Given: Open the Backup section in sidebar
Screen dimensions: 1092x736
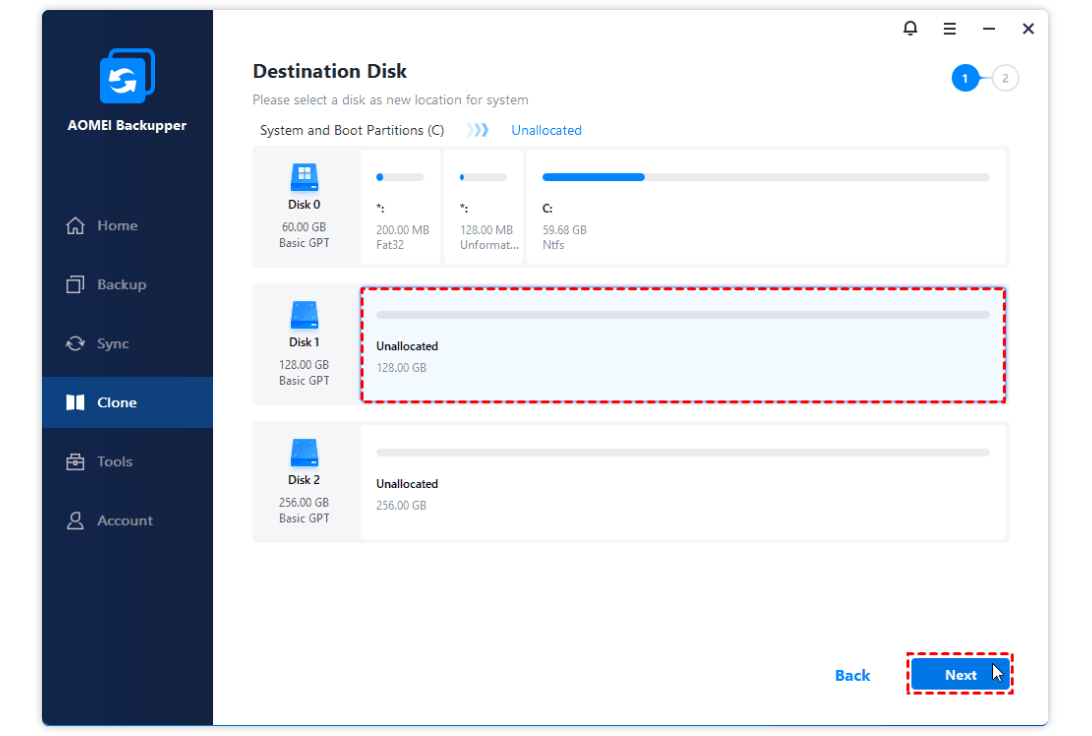Looking at the screenshot, I should point(121,285).
